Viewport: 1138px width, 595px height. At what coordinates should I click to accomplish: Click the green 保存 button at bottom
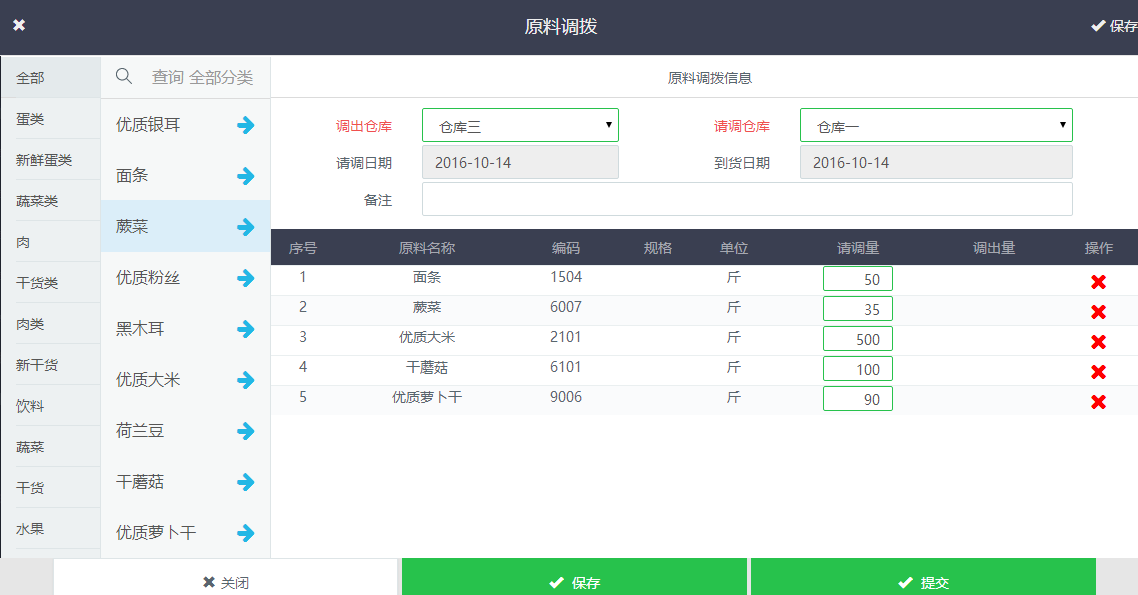coord(574,582)
